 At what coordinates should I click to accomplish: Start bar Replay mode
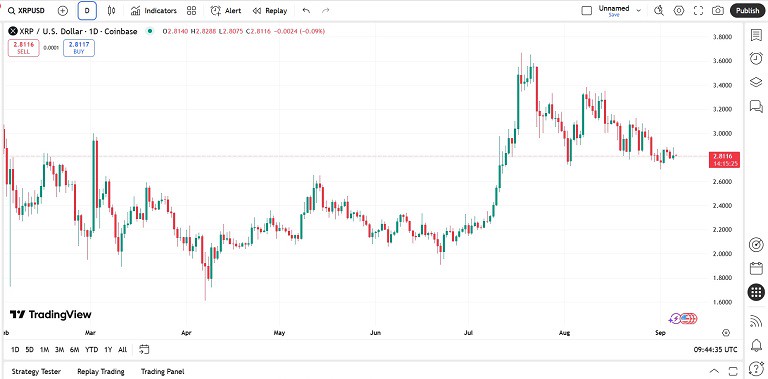click(270, 10)
